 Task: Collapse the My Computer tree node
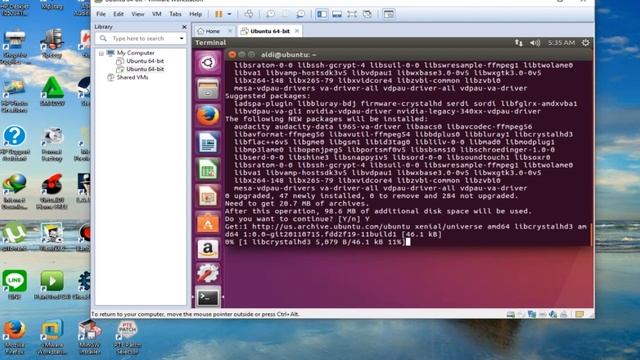[101, 53]
